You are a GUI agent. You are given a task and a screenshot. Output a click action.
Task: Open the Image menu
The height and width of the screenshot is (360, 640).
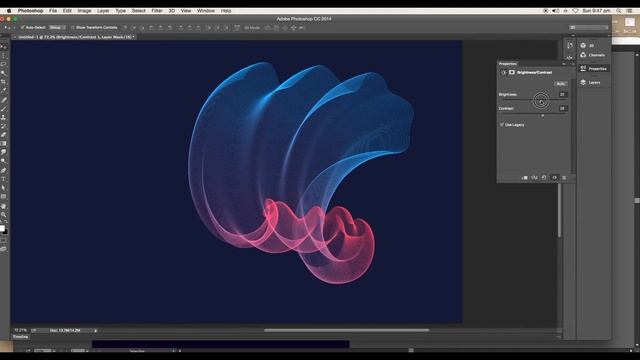pos(84,11)
